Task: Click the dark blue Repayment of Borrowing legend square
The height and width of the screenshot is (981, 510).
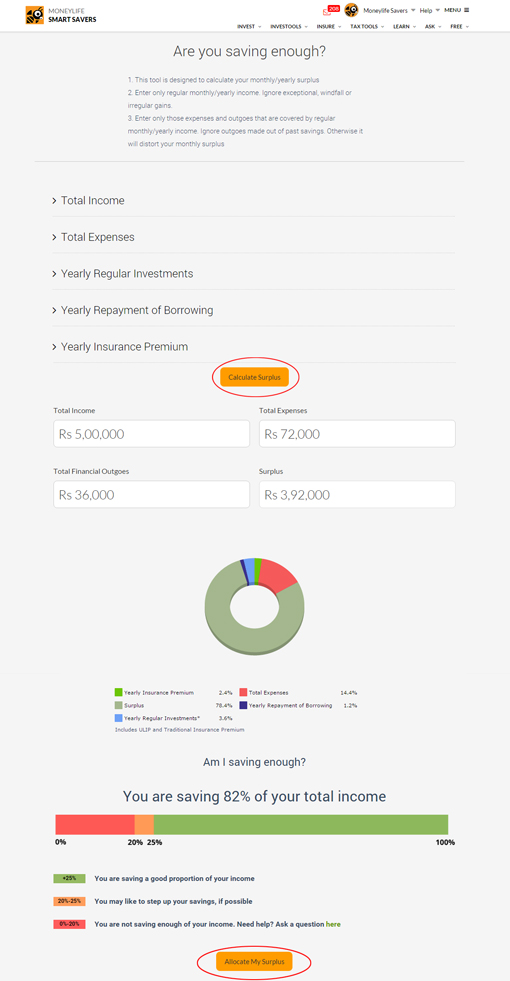Action: coord(243,705)
